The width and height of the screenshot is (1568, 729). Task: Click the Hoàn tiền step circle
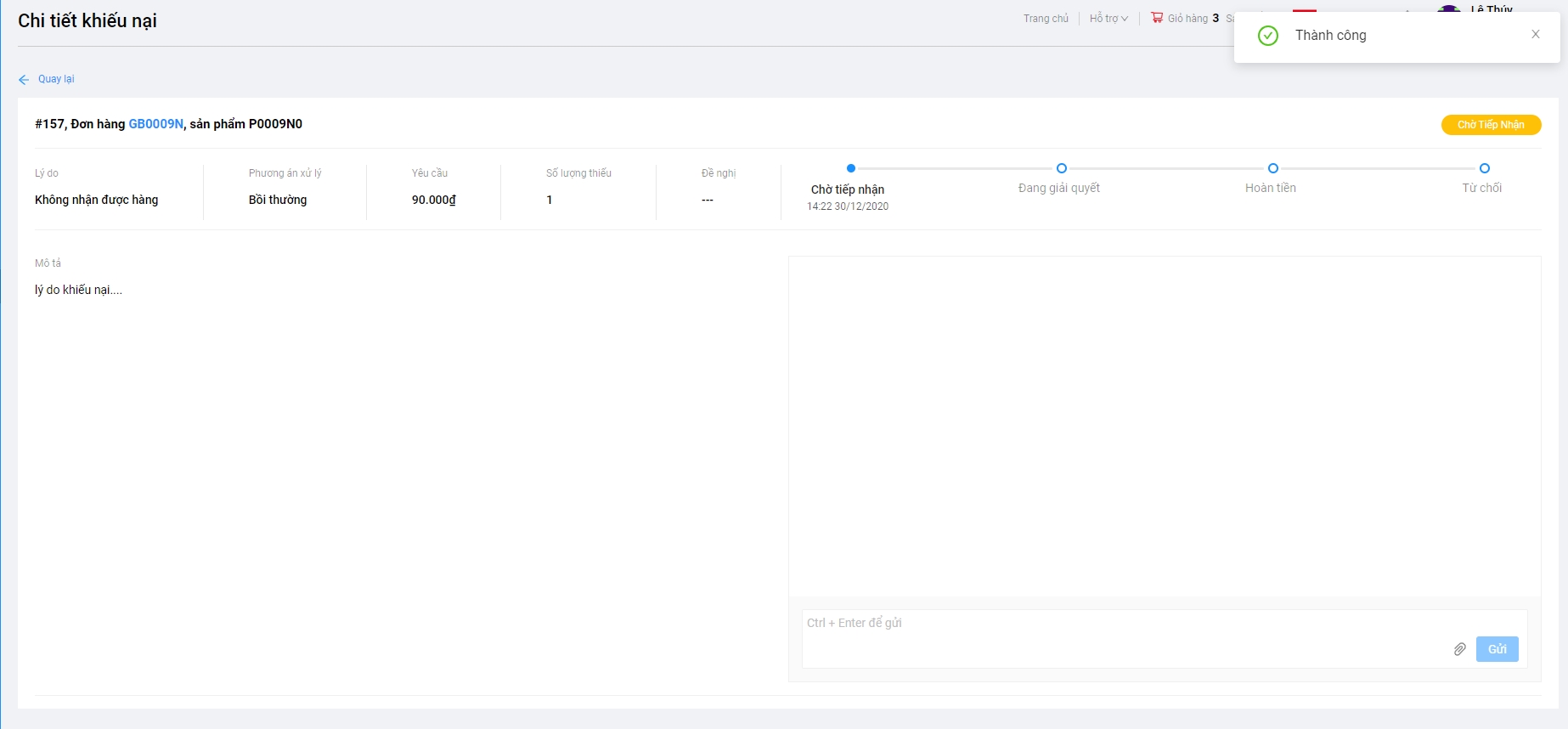[1272, 168]
